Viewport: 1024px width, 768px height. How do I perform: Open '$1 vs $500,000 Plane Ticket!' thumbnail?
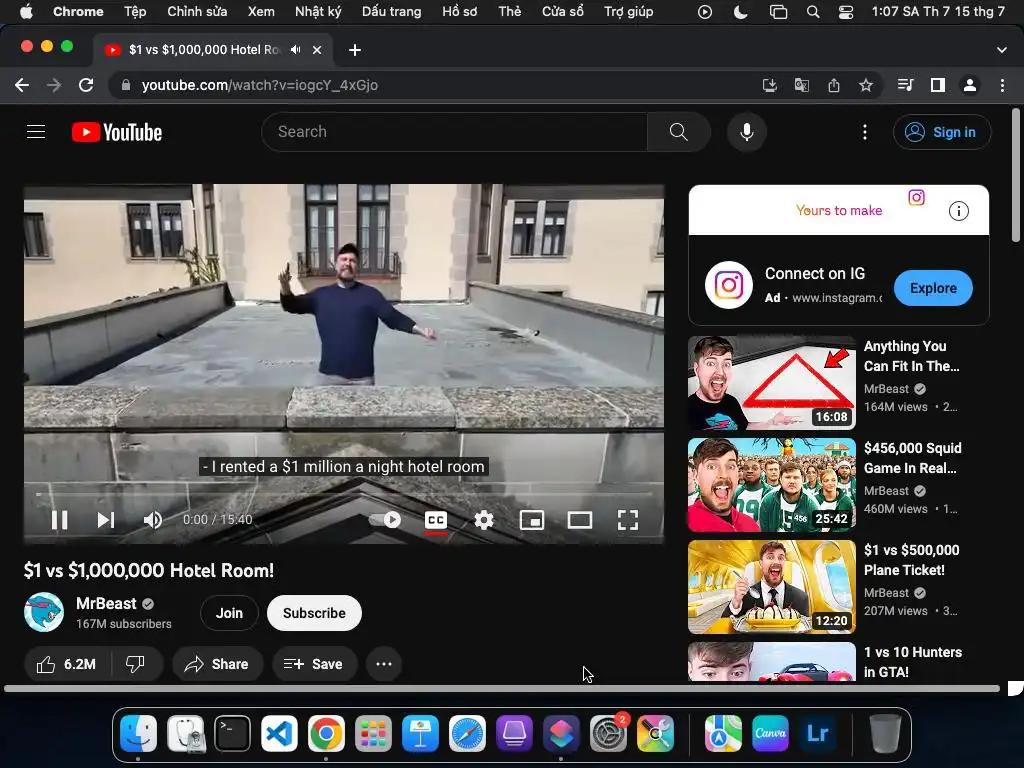[772, 586]
